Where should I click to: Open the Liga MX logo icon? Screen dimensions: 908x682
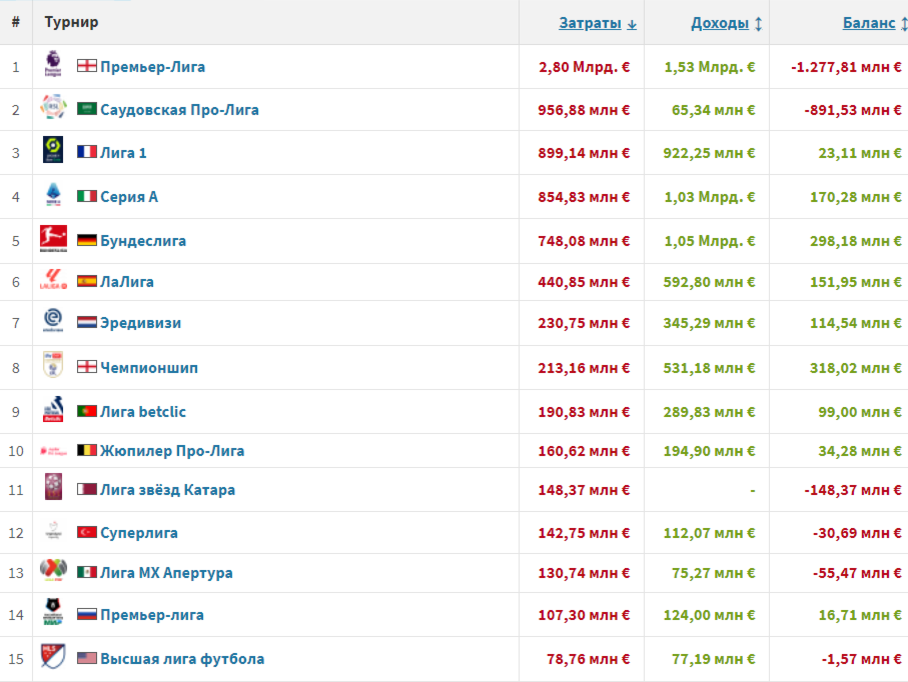[53, 570]
